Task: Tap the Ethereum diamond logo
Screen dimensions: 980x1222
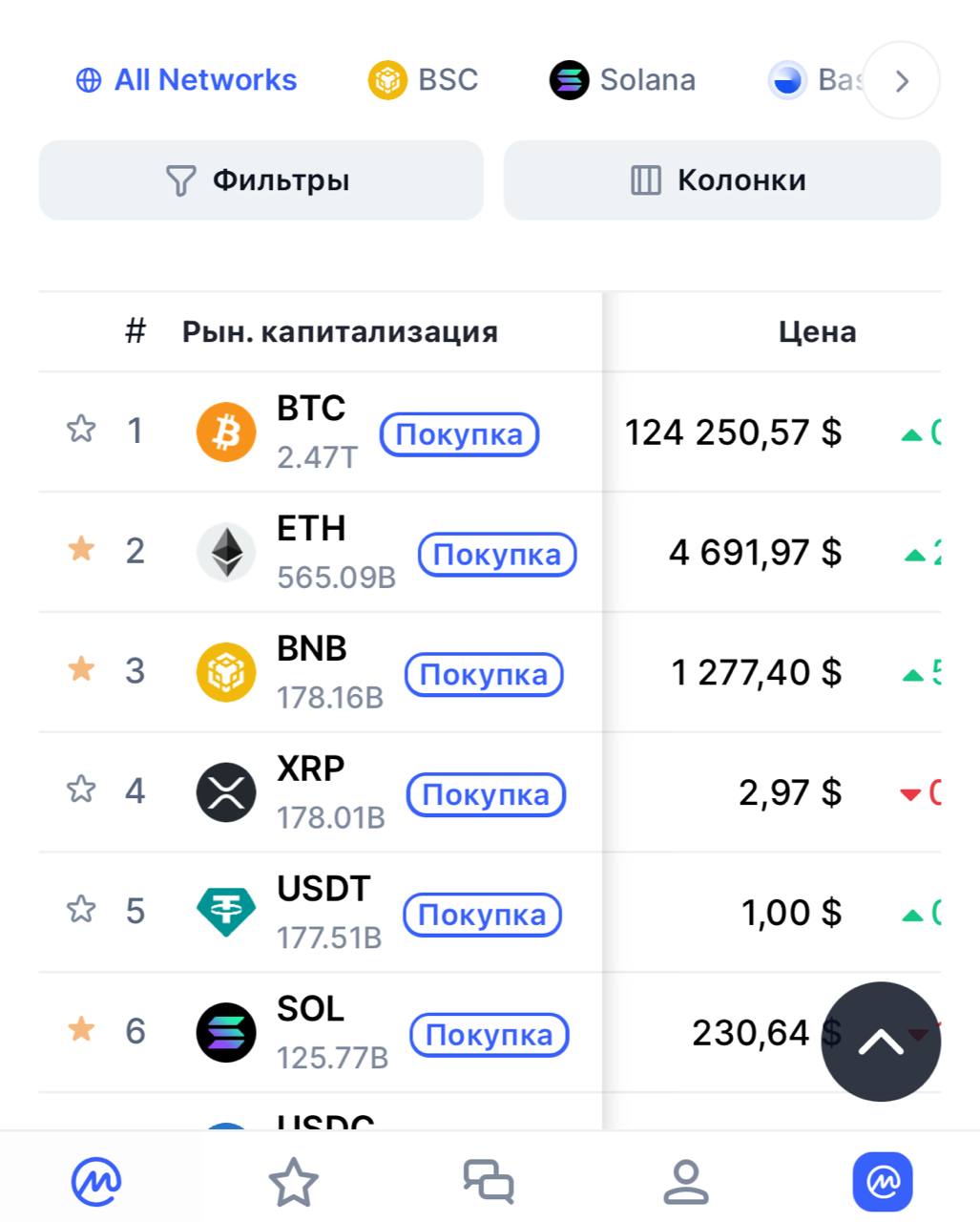Action: 226,552
